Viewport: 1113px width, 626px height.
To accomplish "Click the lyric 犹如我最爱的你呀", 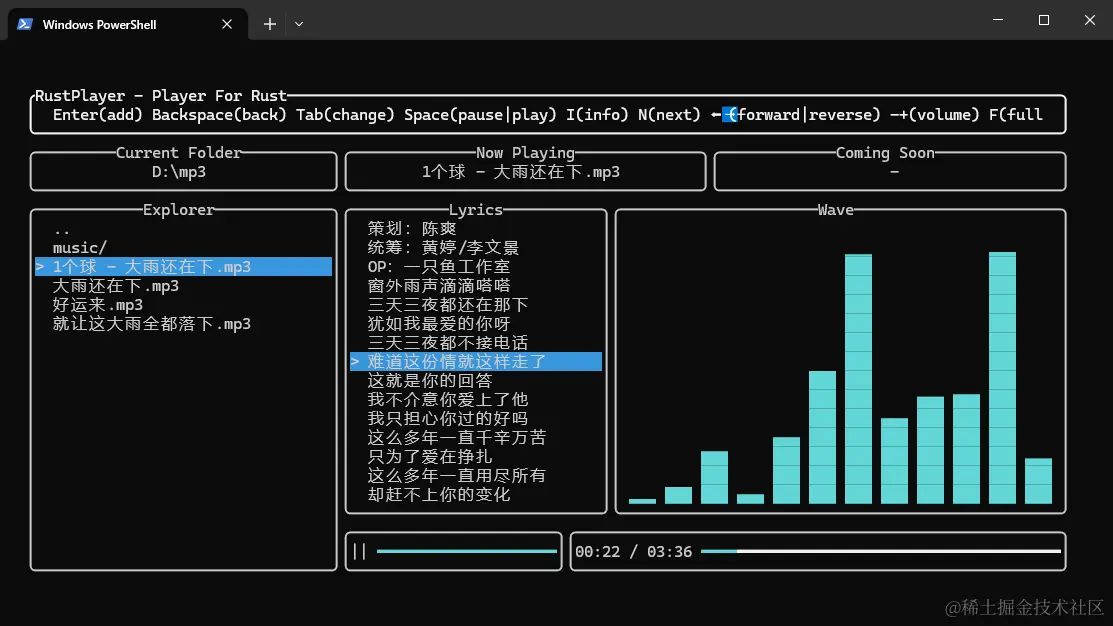I will point(439,324).
